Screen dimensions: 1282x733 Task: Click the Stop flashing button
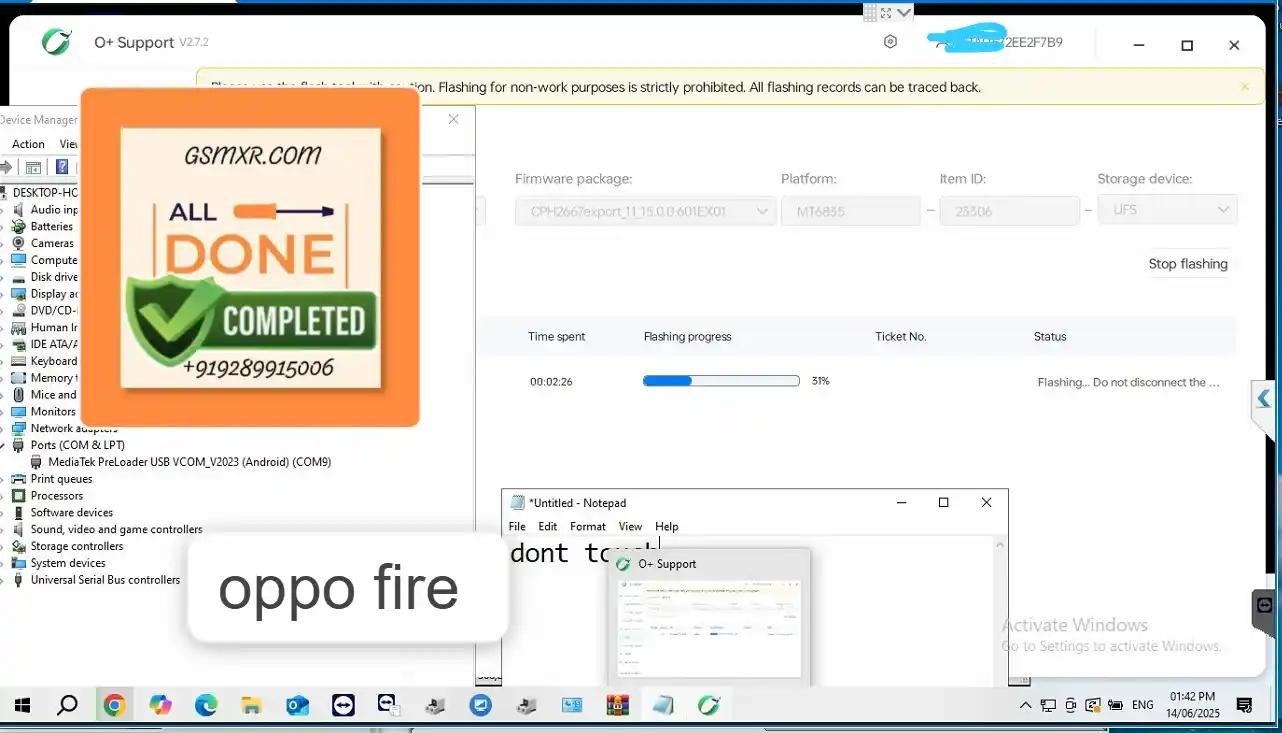click(x=1188, y=264)
